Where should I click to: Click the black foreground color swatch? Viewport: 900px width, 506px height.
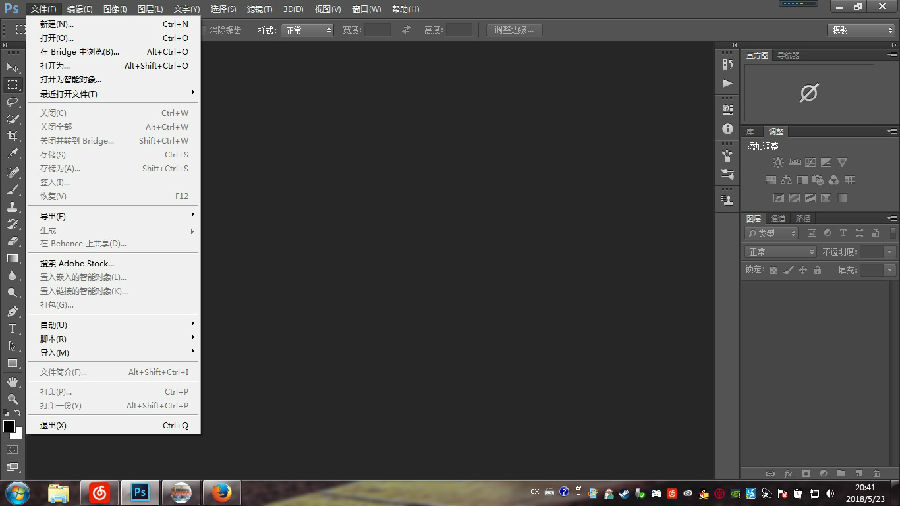click(x=9, y=426)
